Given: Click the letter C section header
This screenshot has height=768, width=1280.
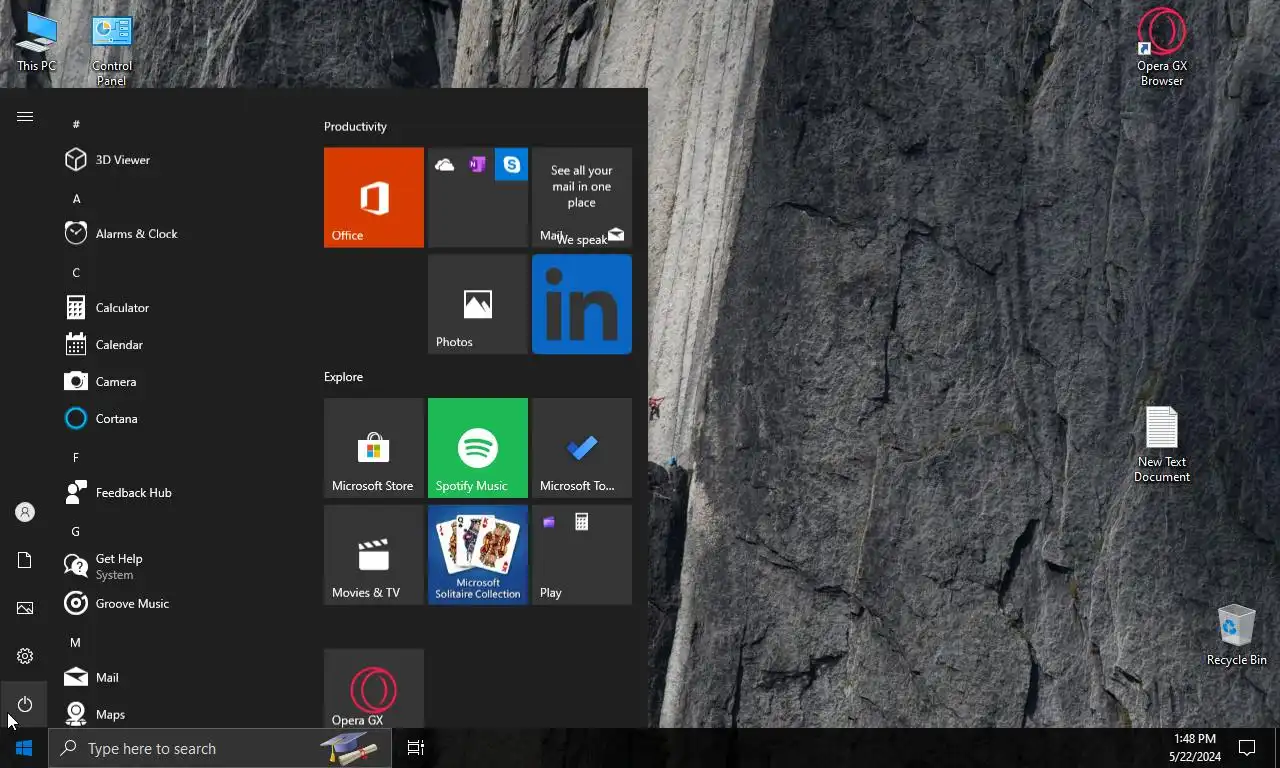Looking at the screenshot, I should (76, 273).
